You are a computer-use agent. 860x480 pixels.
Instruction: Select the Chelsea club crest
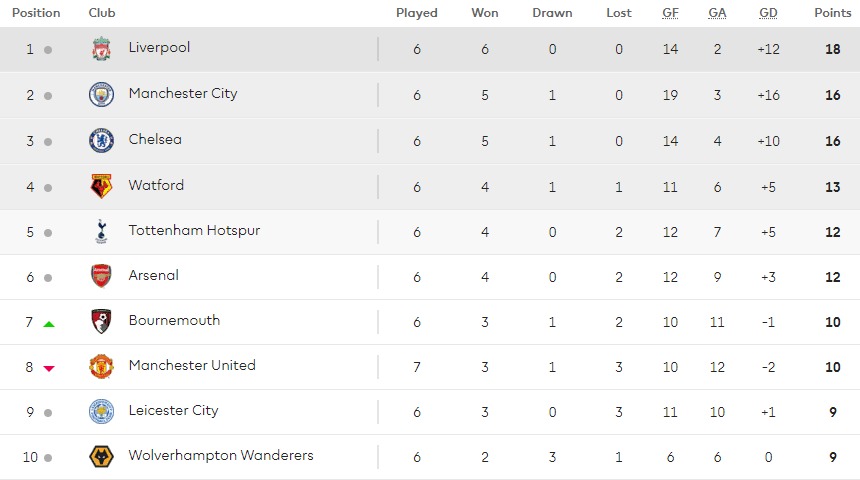click(x=101, y=140)
